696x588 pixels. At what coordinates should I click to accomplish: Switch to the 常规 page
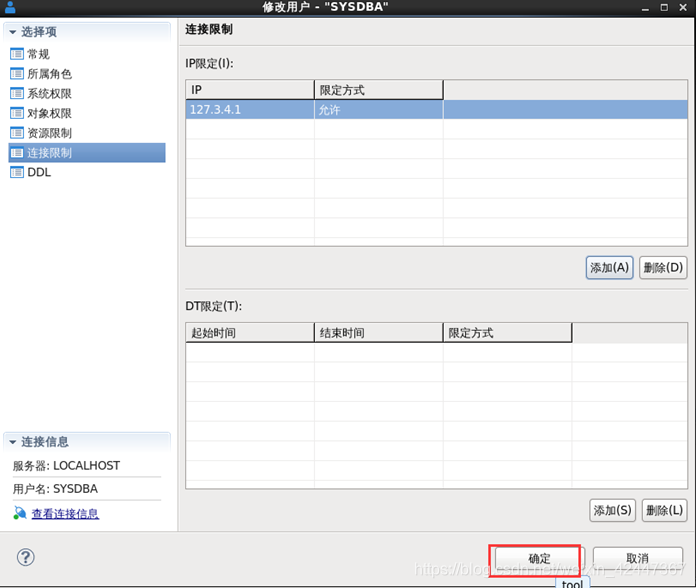click(38, 54)
